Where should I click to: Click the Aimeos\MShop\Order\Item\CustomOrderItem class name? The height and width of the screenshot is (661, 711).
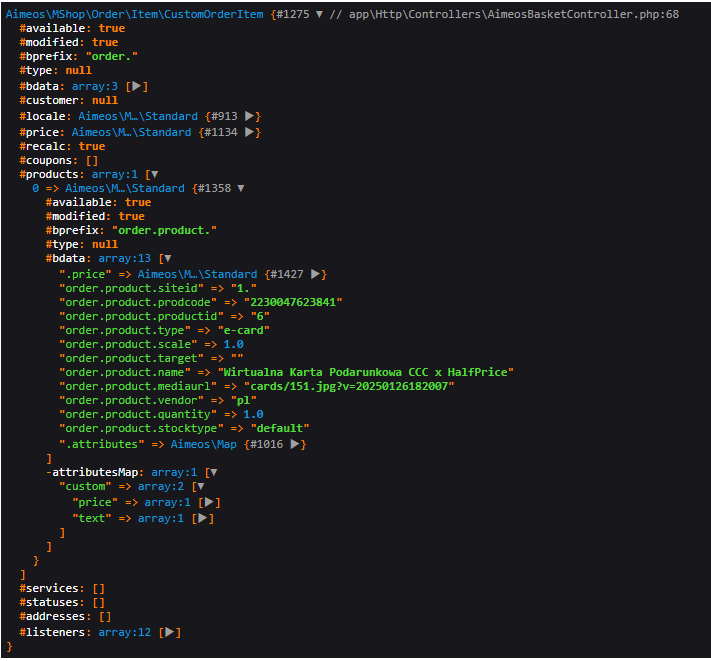click(135, 15)
